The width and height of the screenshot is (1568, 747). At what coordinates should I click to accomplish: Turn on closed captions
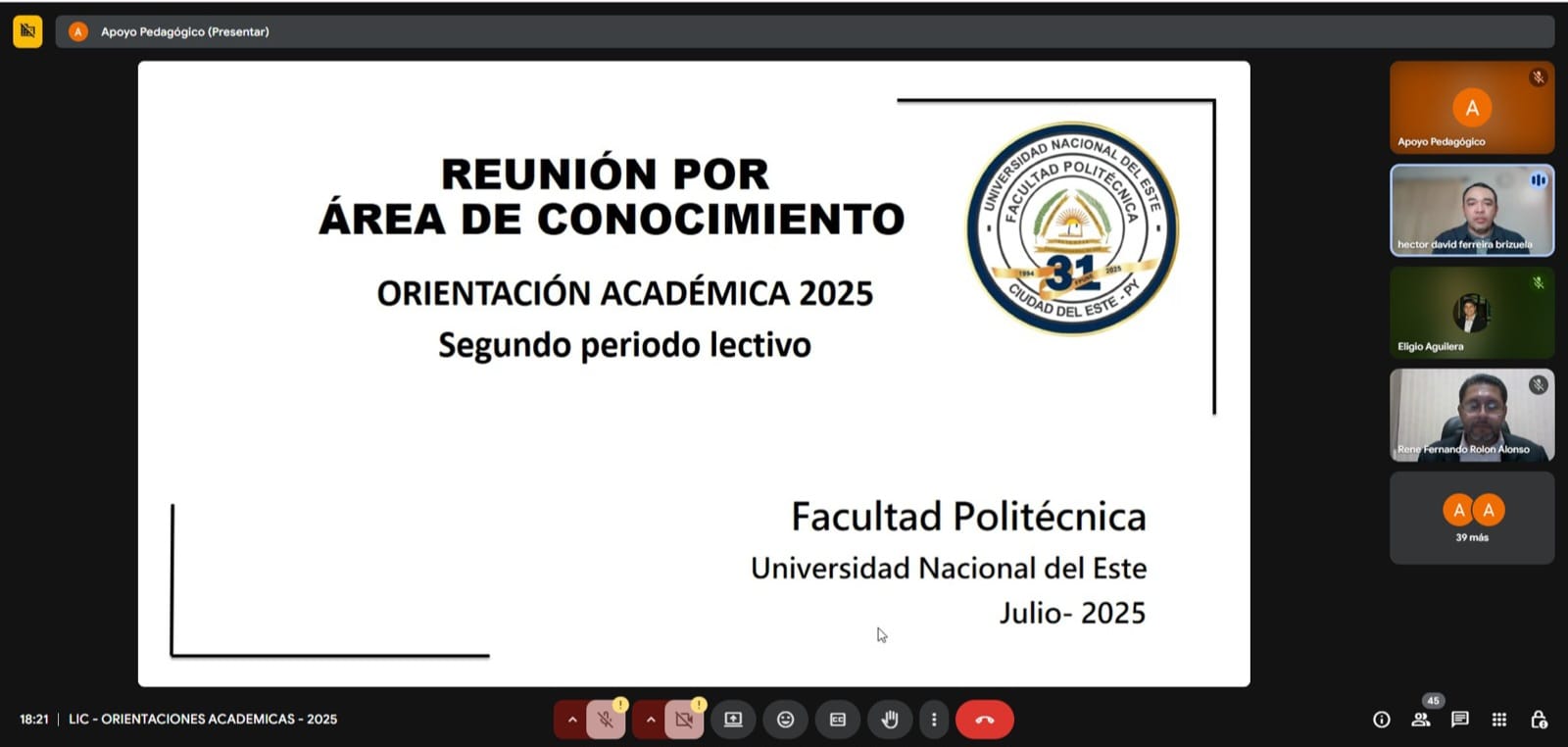coord(838,720)
